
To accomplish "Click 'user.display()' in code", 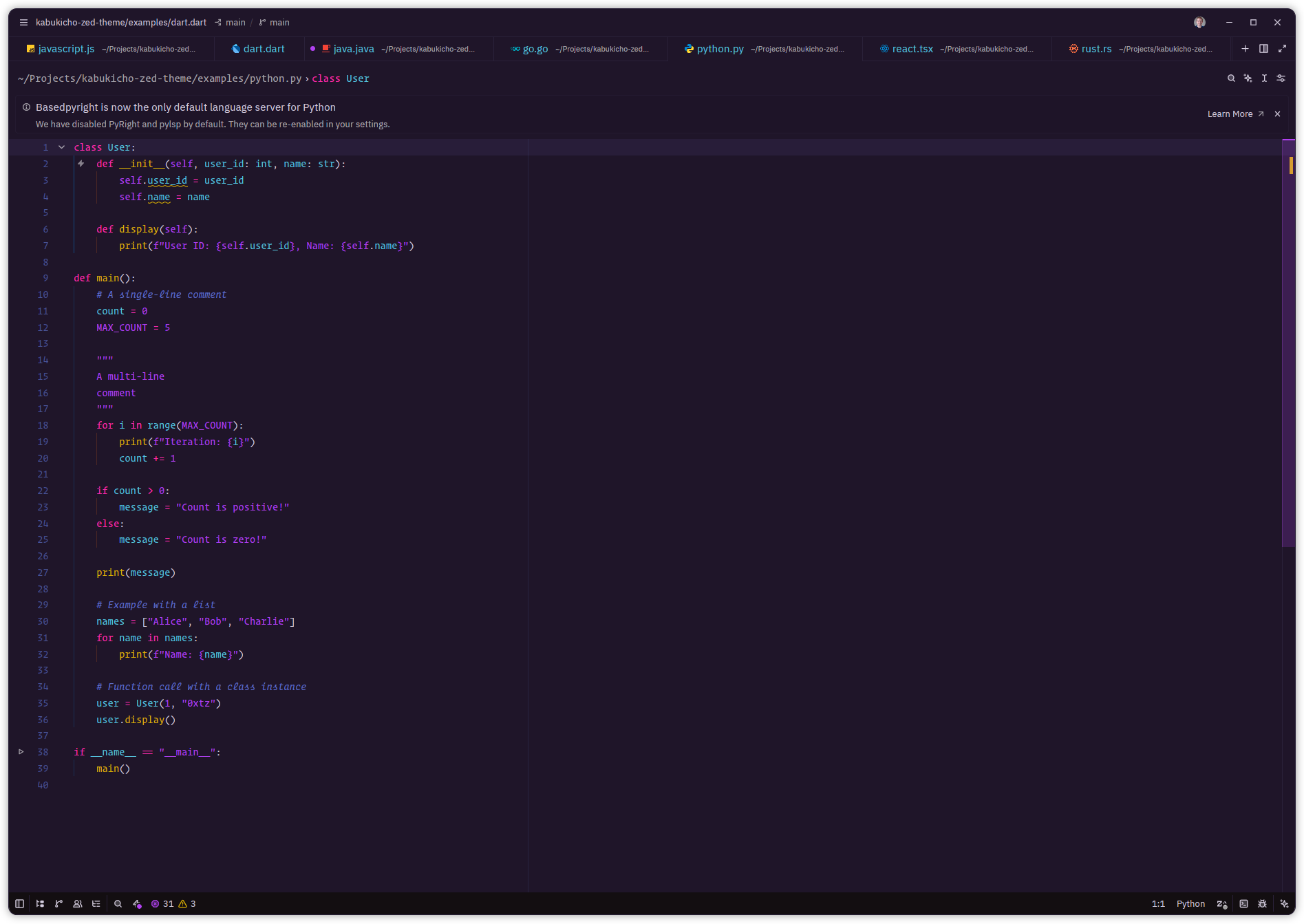I will point(136,720).
